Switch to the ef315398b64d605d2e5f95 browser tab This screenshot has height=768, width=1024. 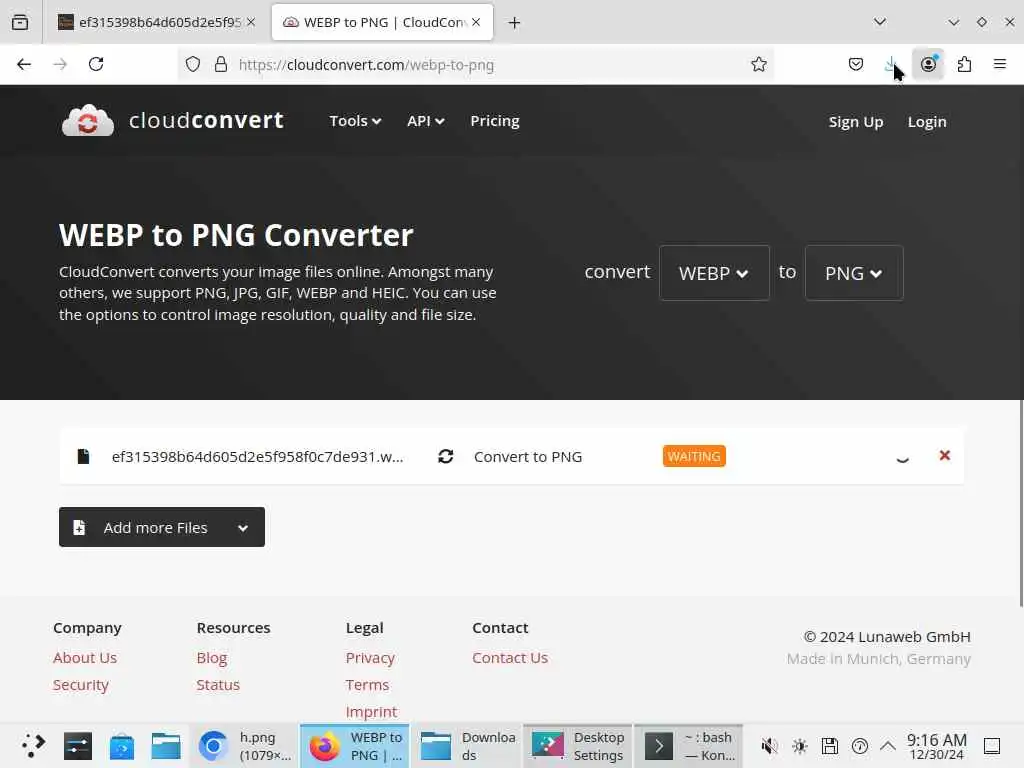[x=156, y=22]
